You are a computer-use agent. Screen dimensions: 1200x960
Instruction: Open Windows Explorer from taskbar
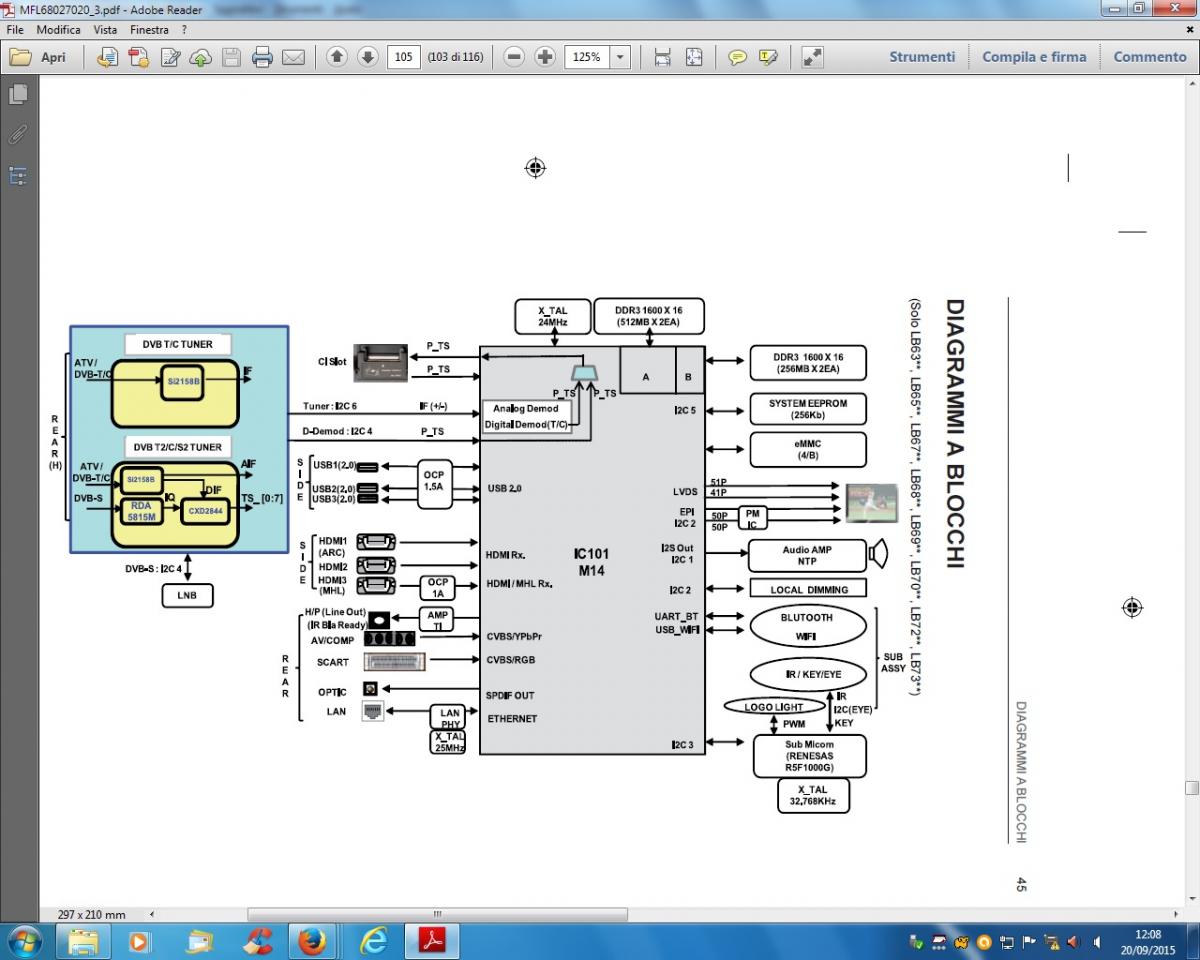(x=84, y=941)
